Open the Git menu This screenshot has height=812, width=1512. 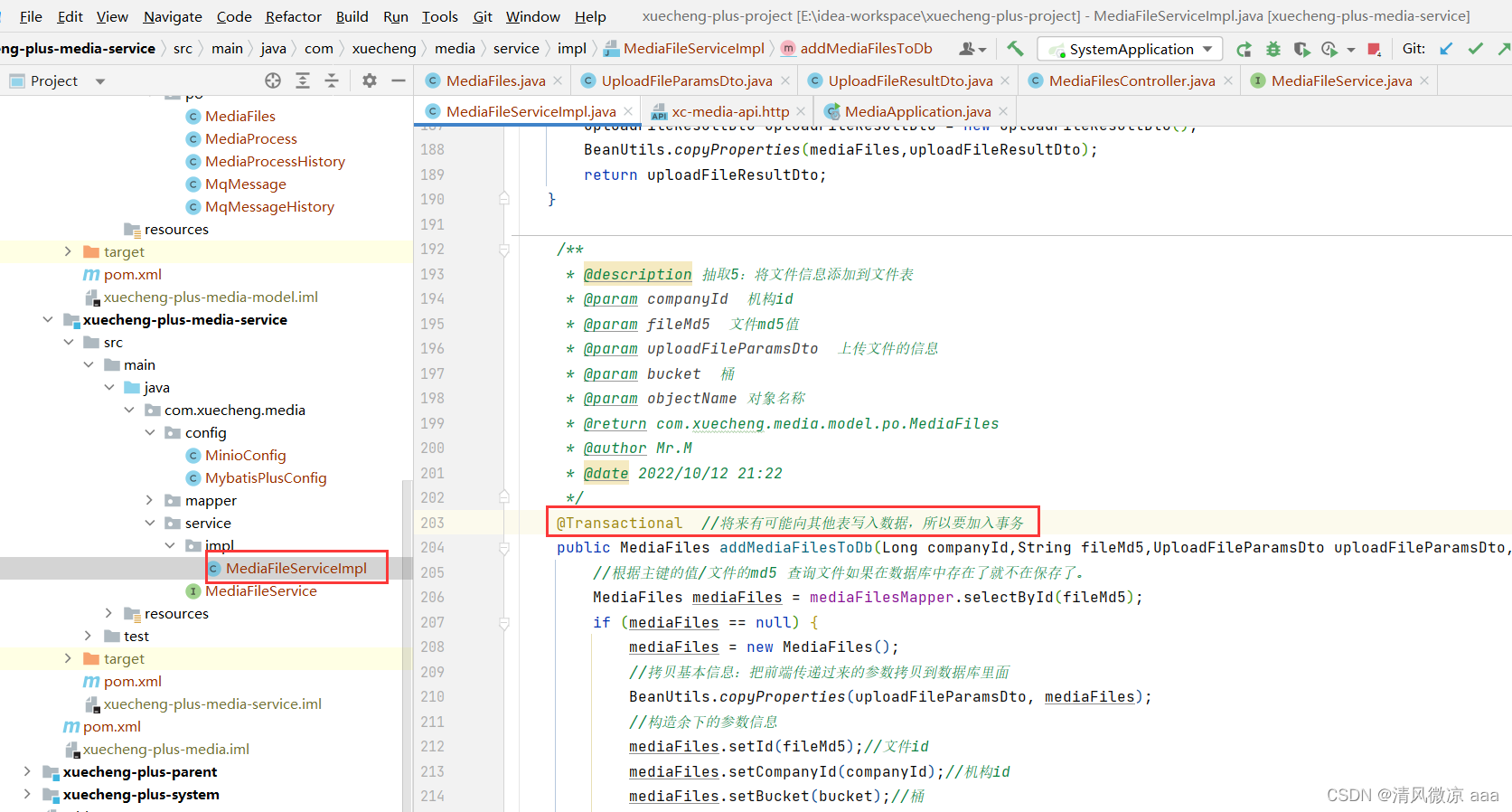tap(483, 16)
